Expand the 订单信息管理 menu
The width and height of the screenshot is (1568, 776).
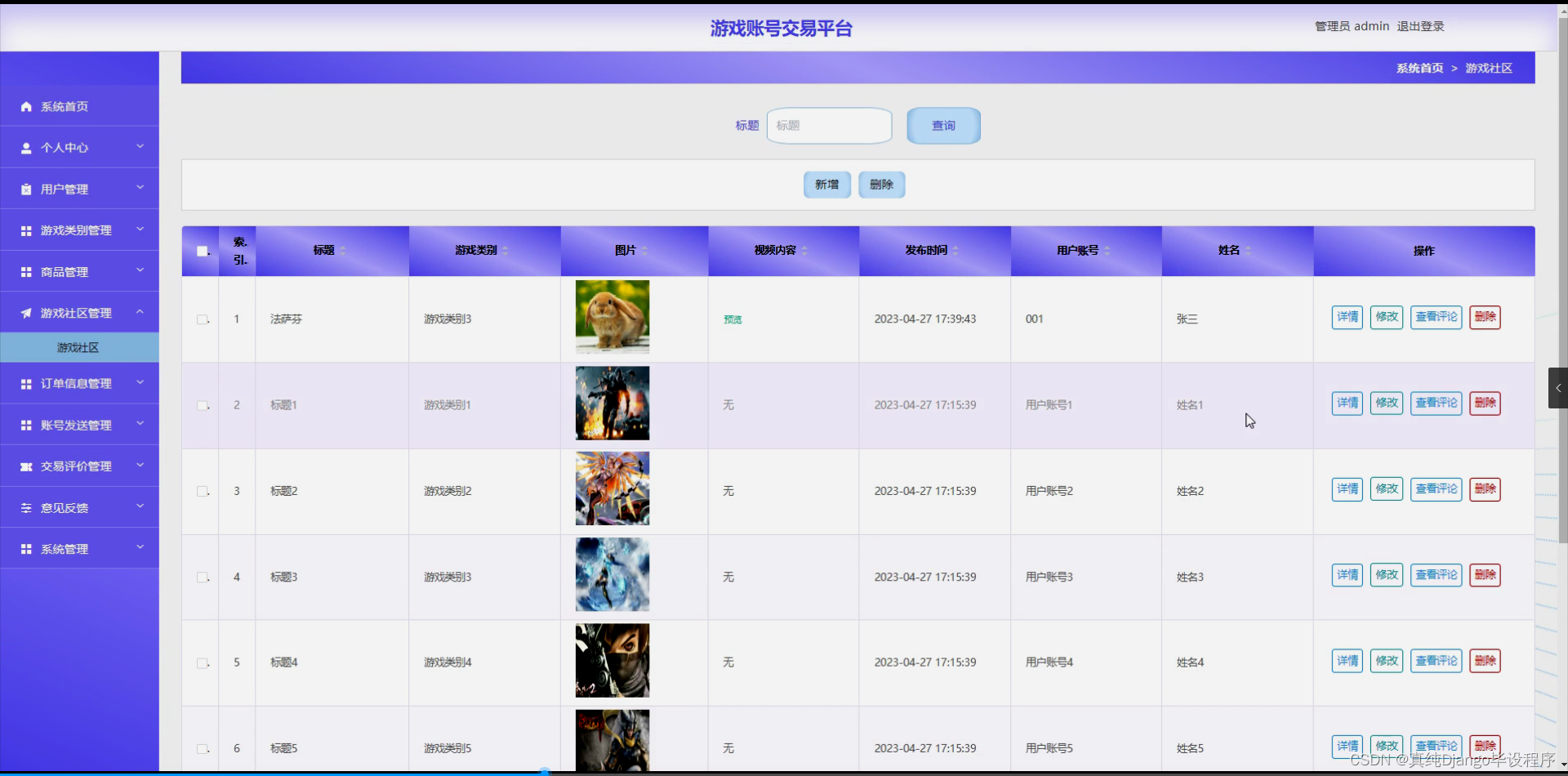click(x=140, y=382)
